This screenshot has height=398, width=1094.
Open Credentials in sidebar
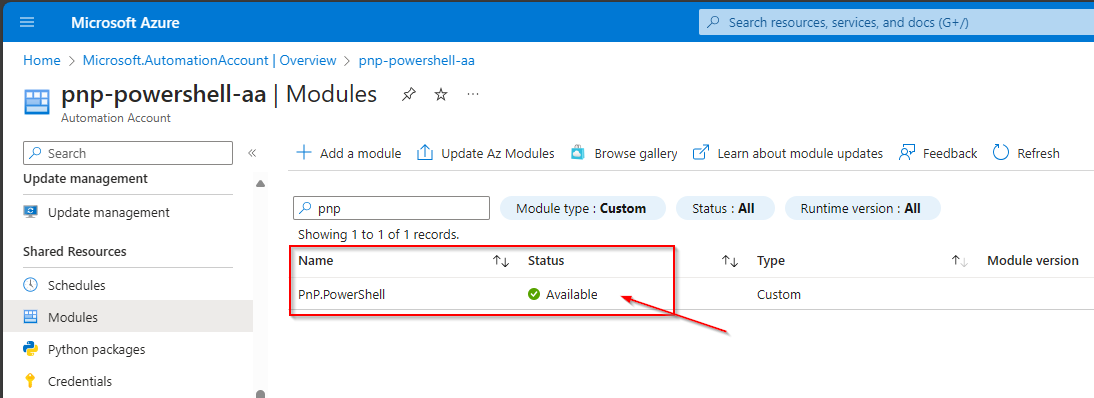click(80, 381)
